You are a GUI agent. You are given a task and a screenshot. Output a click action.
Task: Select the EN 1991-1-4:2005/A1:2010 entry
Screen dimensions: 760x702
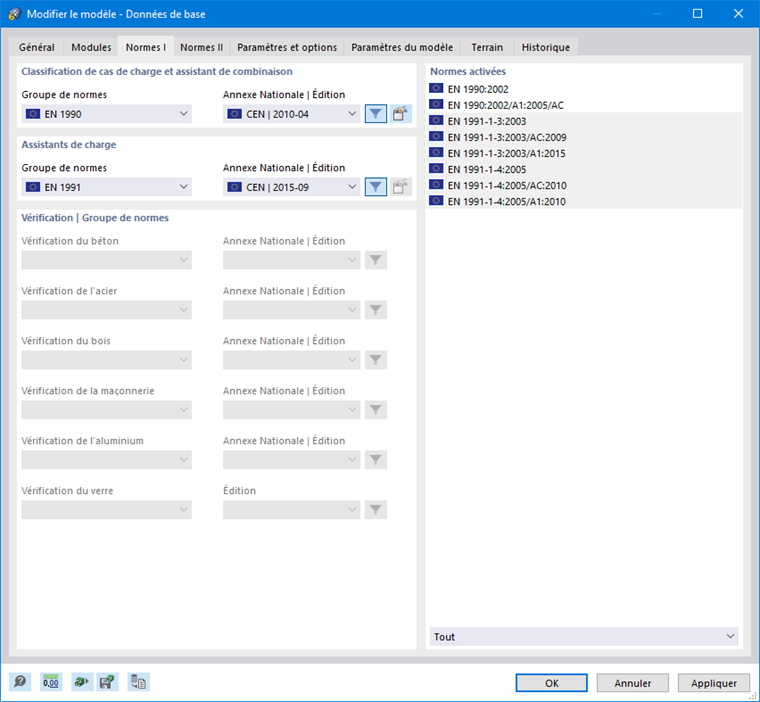pos(584,201)
